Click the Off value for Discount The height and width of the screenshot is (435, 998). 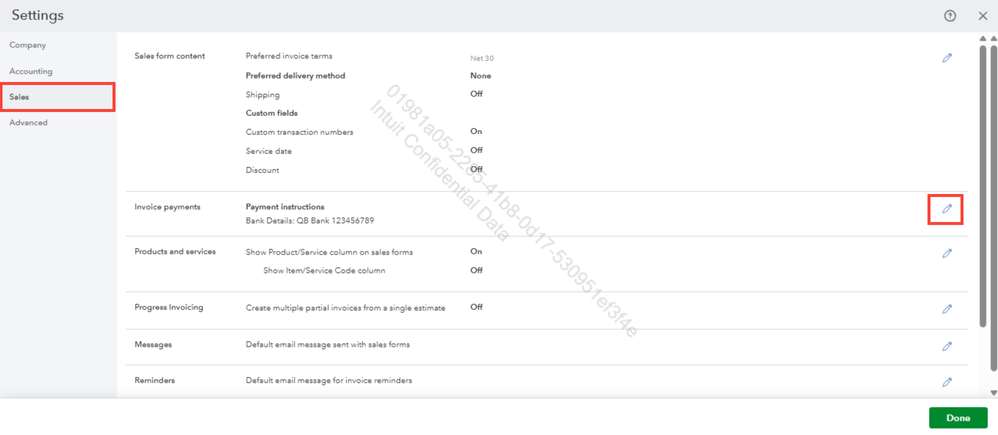click(476, 169)
